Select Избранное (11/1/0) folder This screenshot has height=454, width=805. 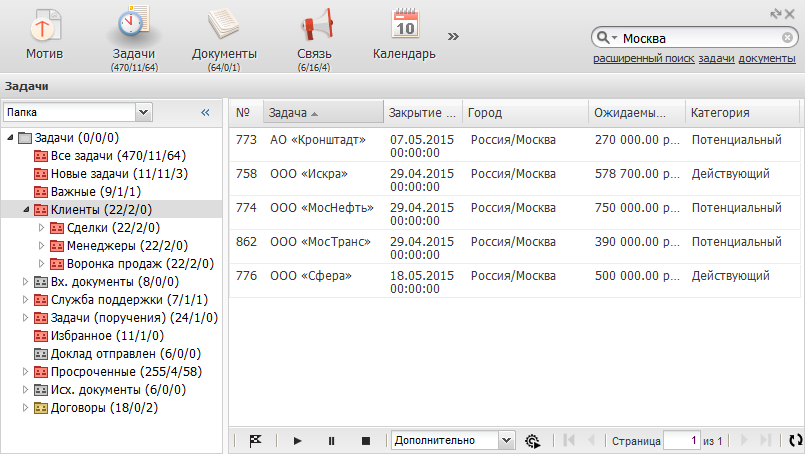(x=107, y=336)
